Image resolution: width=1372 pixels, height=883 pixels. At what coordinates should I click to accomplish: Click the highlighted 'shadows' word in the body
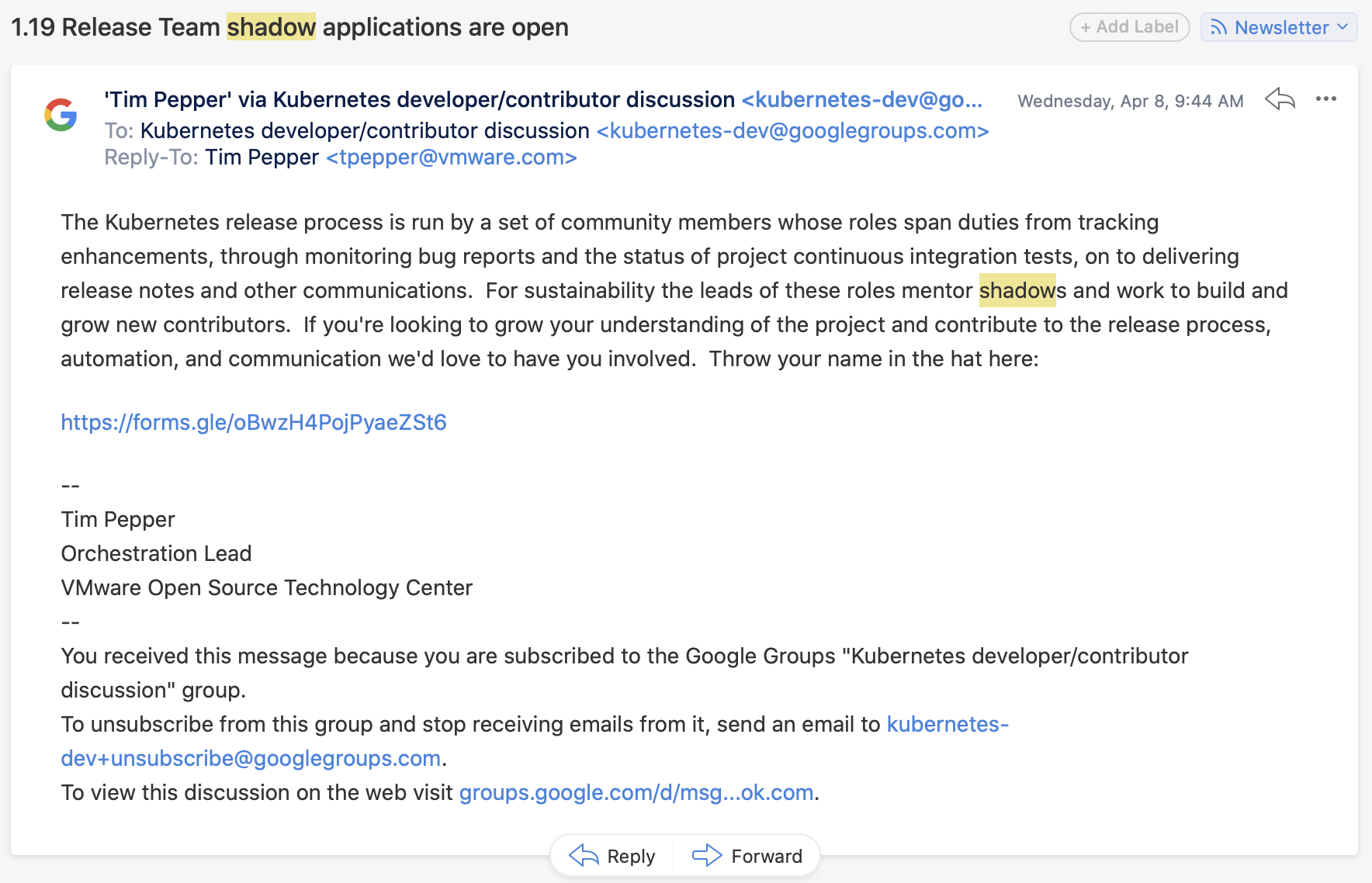pos(1017,290)
